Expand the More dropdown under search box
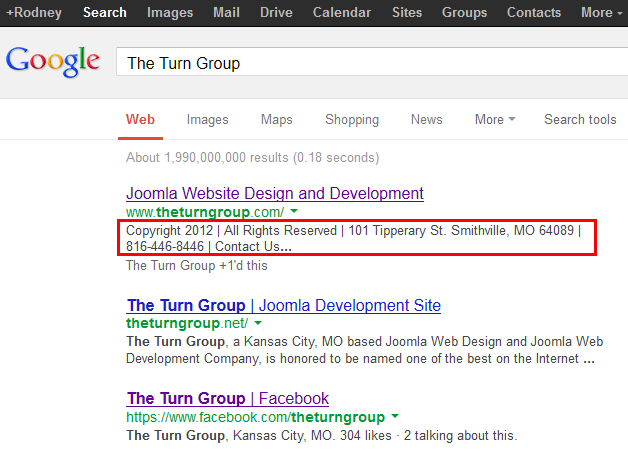This screenshot has width=628, height=452. tap(494, 119)
